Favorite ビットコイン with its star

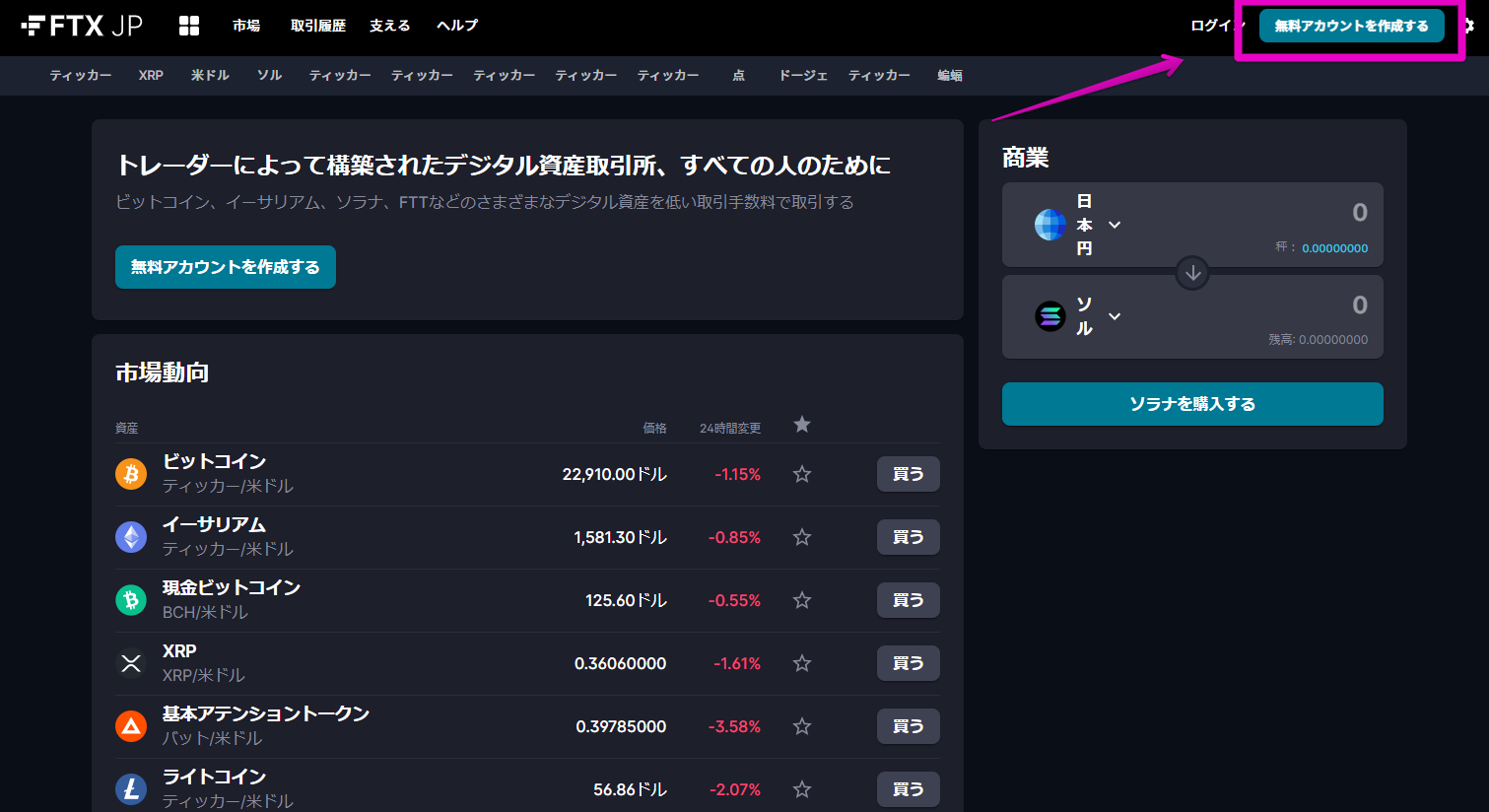click(x=802, y=474)
